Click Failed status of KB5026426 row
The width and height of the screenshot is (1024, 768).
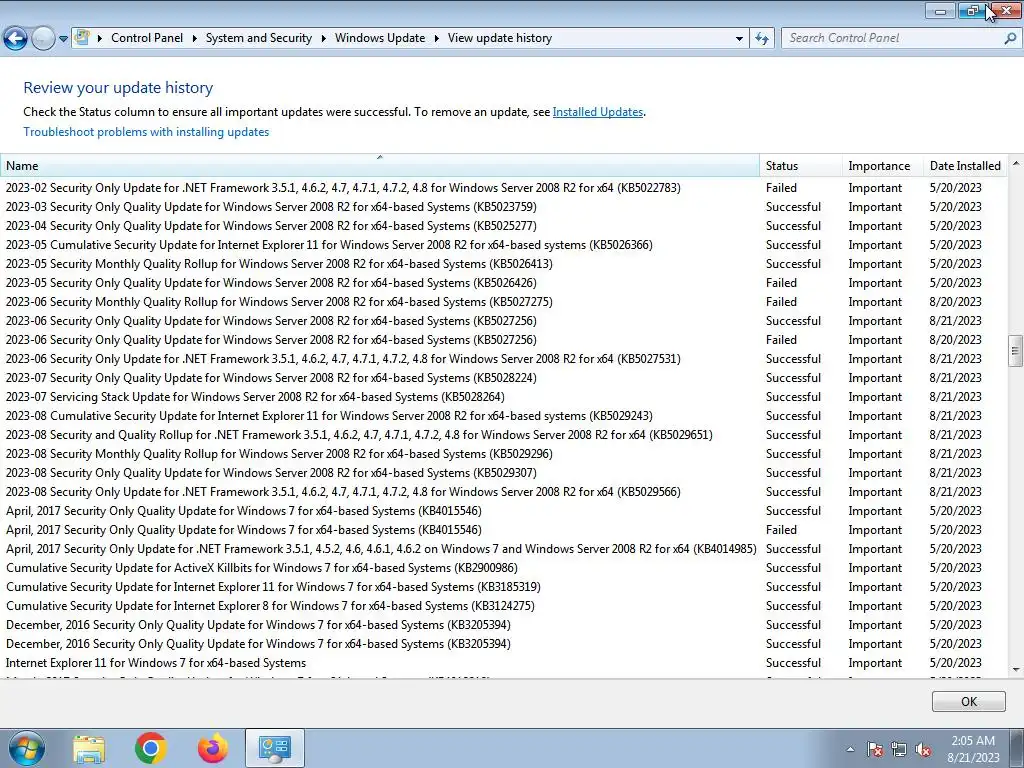[781, 283]
